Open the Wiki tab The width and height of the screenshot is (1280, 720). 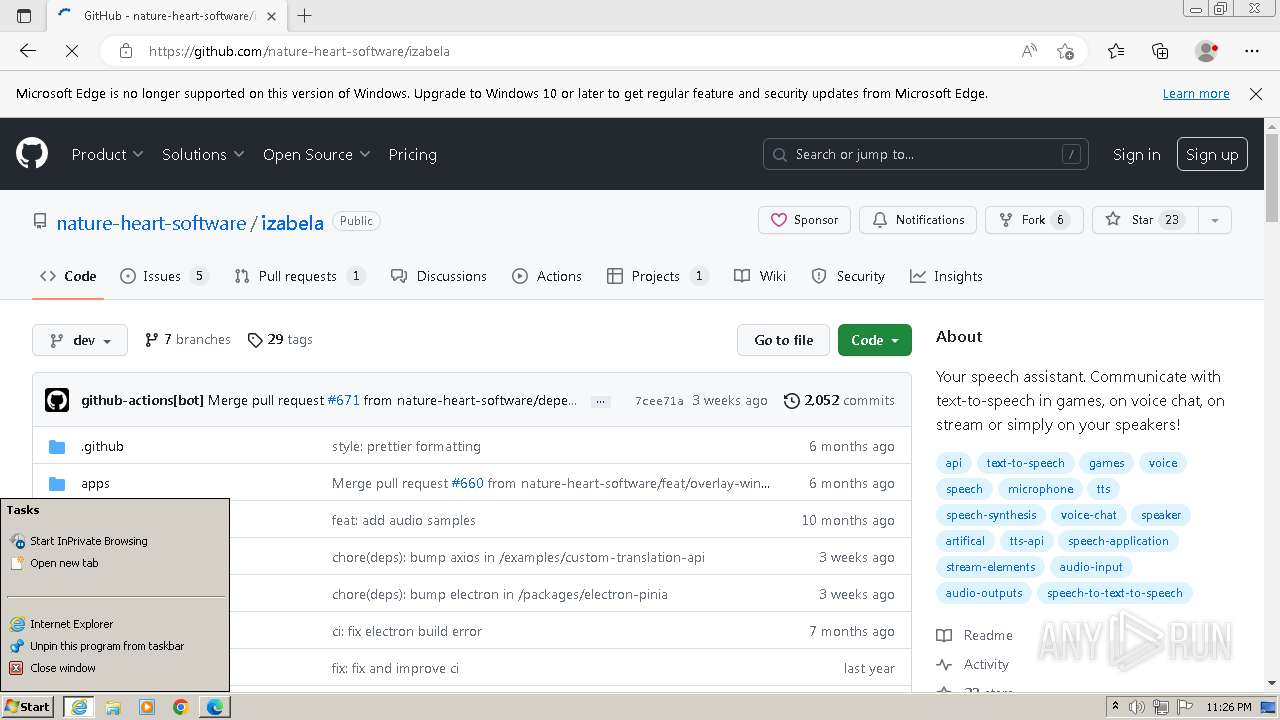click(760, 276)
